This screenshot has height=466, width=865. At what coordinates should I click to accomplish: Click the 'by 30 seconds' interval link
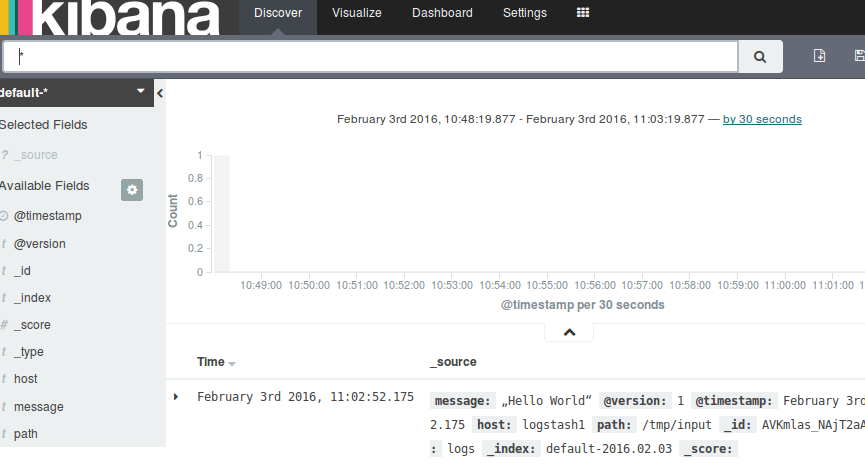click(x=762, y=119)
